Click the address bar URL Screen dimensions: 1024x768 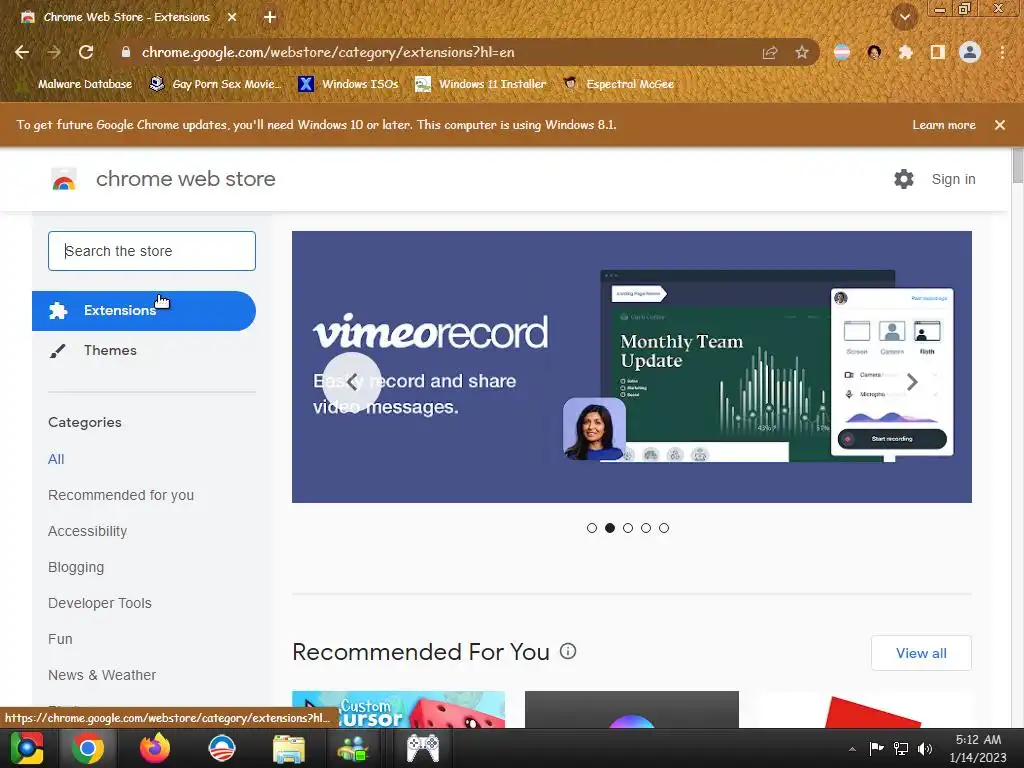pos(328,52)
